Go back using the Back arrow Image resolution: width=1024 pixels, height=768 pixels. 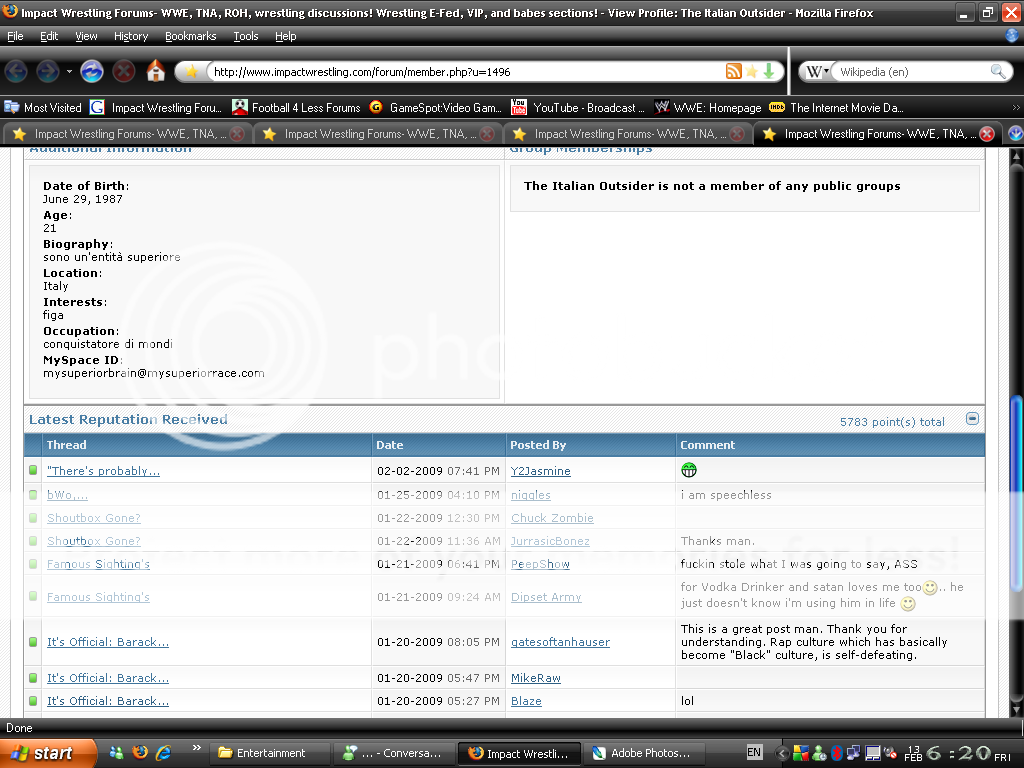click(16, 72)
